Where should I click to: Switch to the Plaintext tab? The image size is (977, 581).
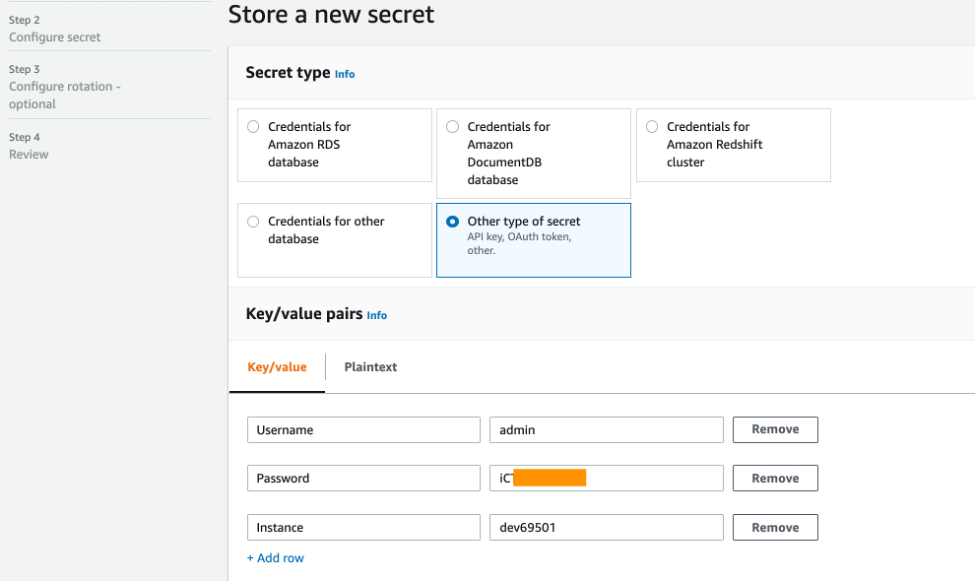(370, 367)
